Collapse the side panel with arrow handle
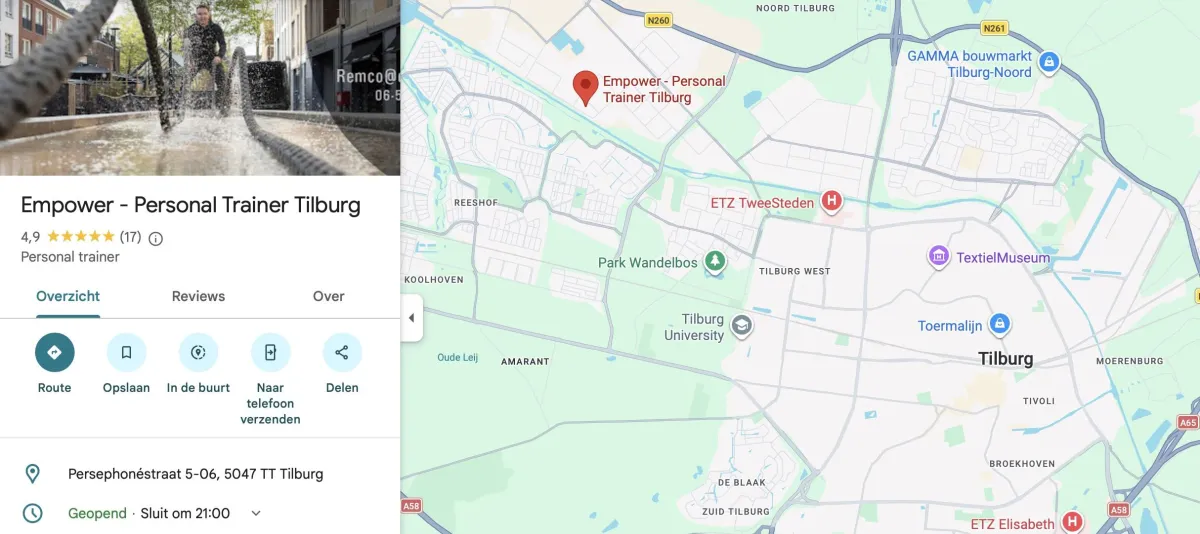1200x534 pixels. (411, 318)
